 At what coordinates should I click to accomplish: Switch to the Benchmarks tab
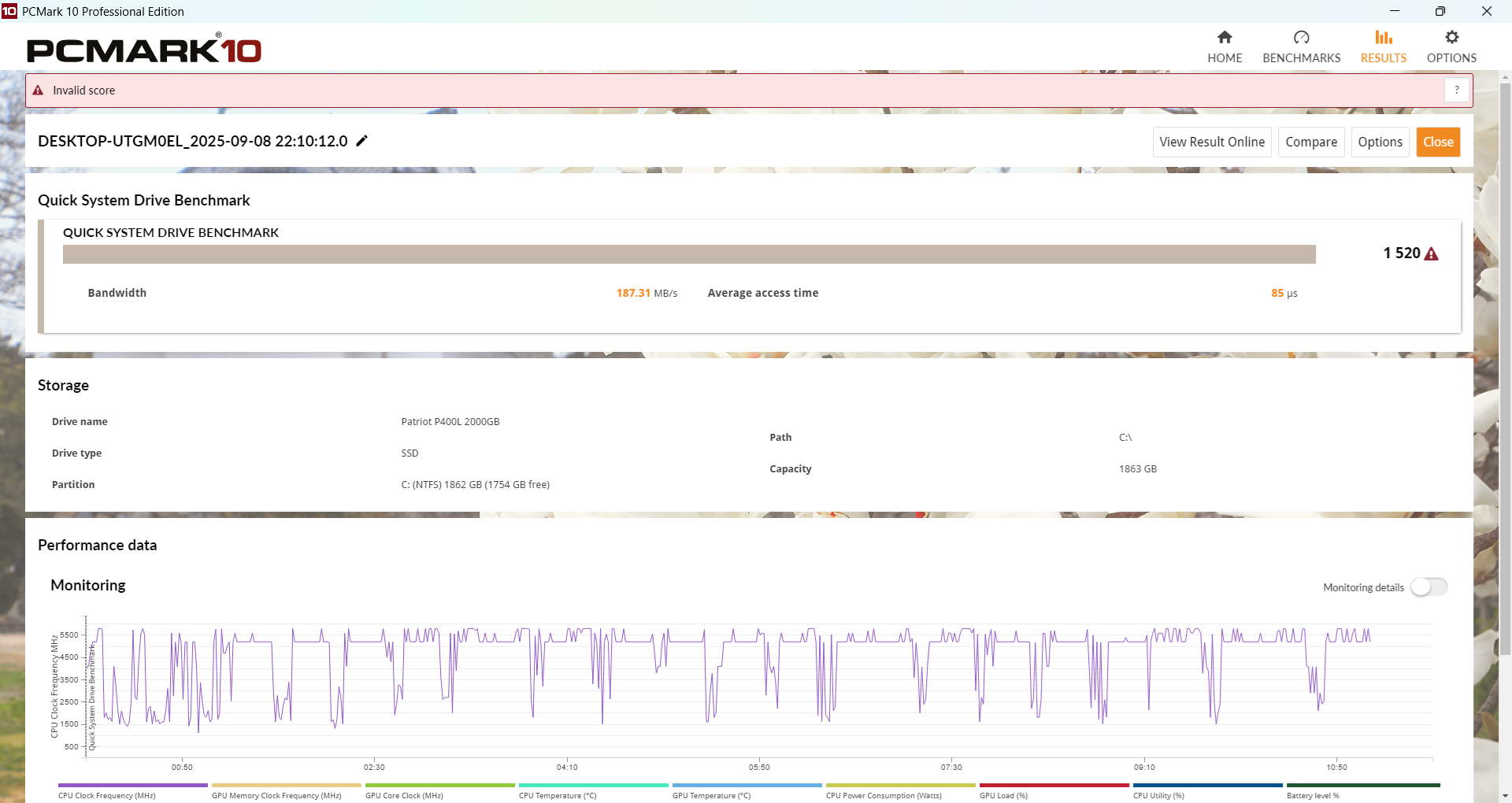coord(1301,47)
